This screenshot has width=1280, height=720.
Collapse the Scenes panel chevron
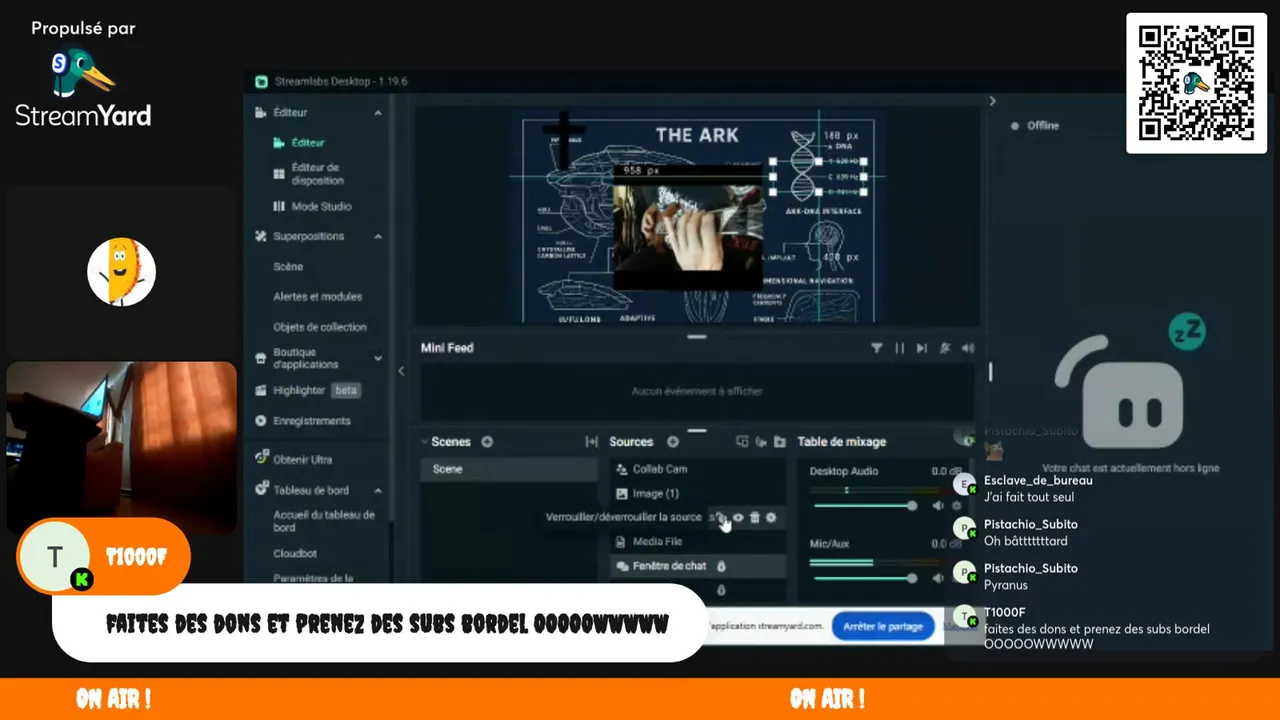click(424, 442)
